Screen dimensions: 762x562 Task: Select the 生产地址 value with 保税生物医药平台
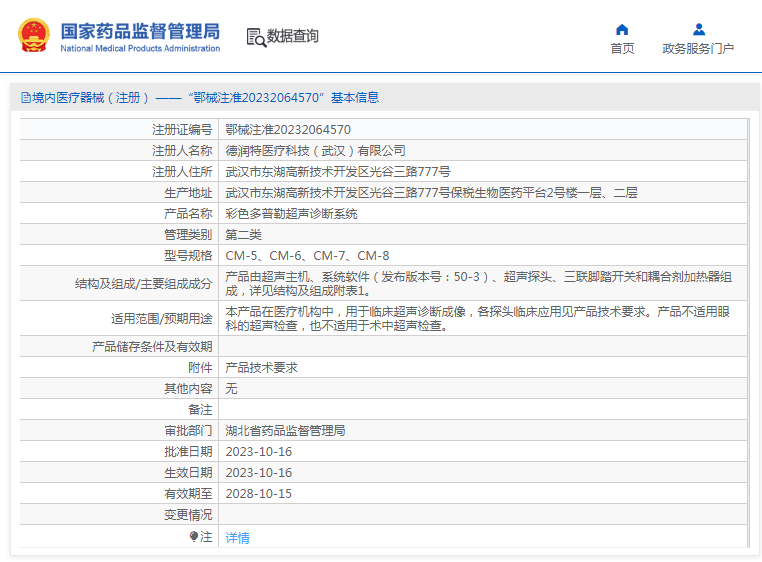(431, 193)
